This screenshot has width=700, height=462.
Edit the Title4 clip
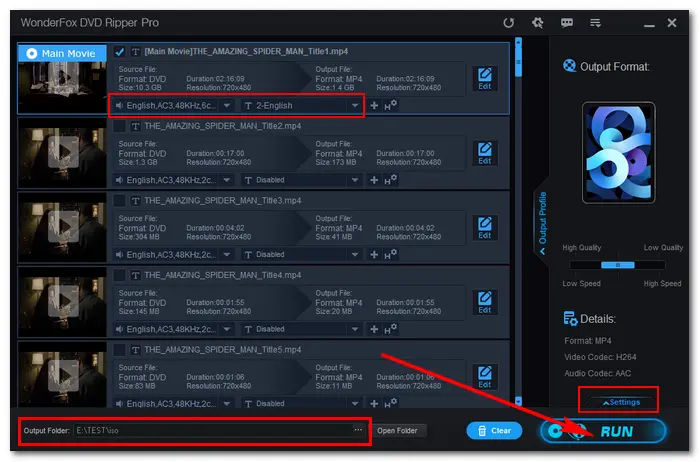coord(485,303)
